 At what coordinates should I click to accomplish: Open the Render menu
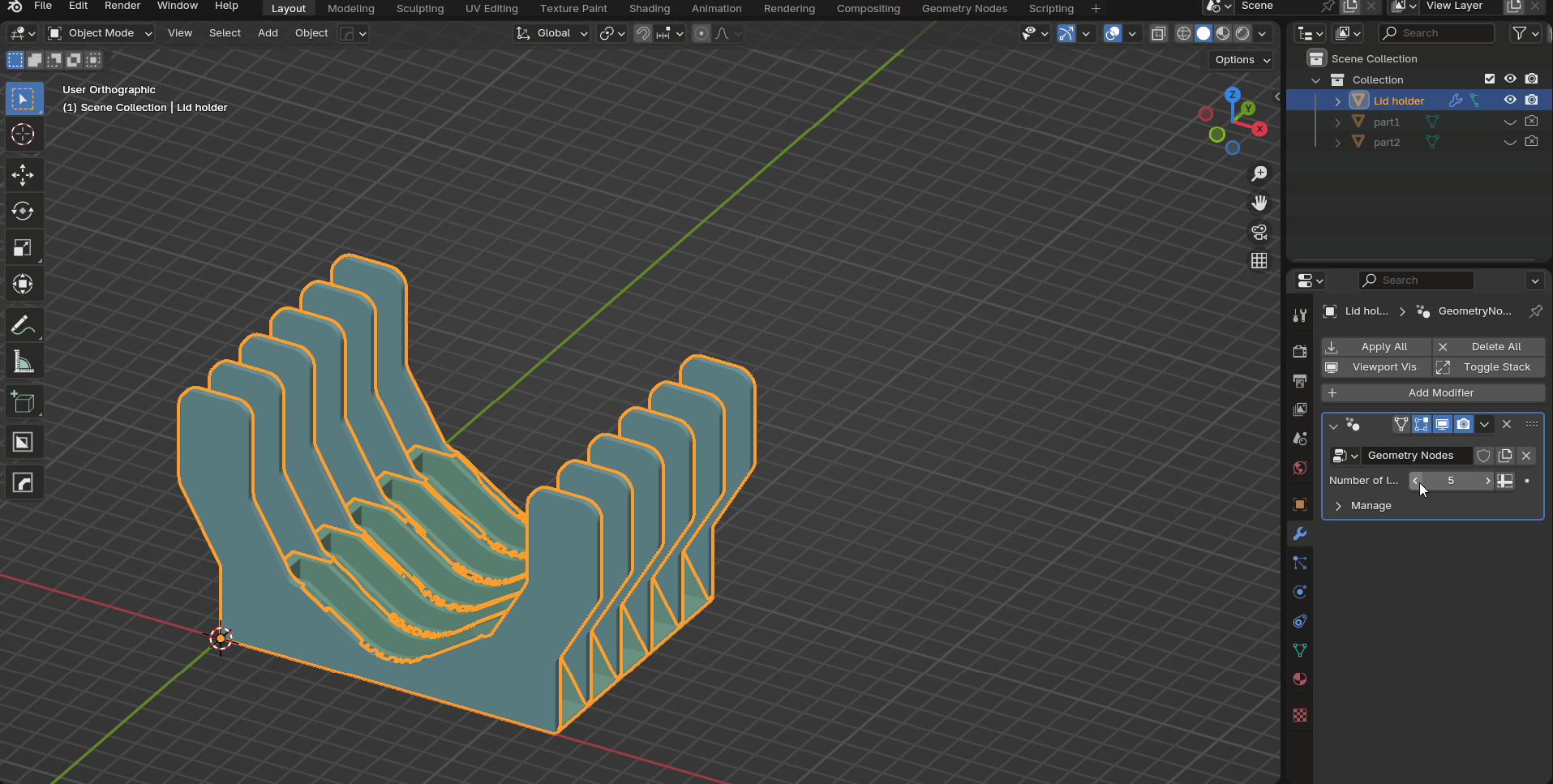(122, 6)
